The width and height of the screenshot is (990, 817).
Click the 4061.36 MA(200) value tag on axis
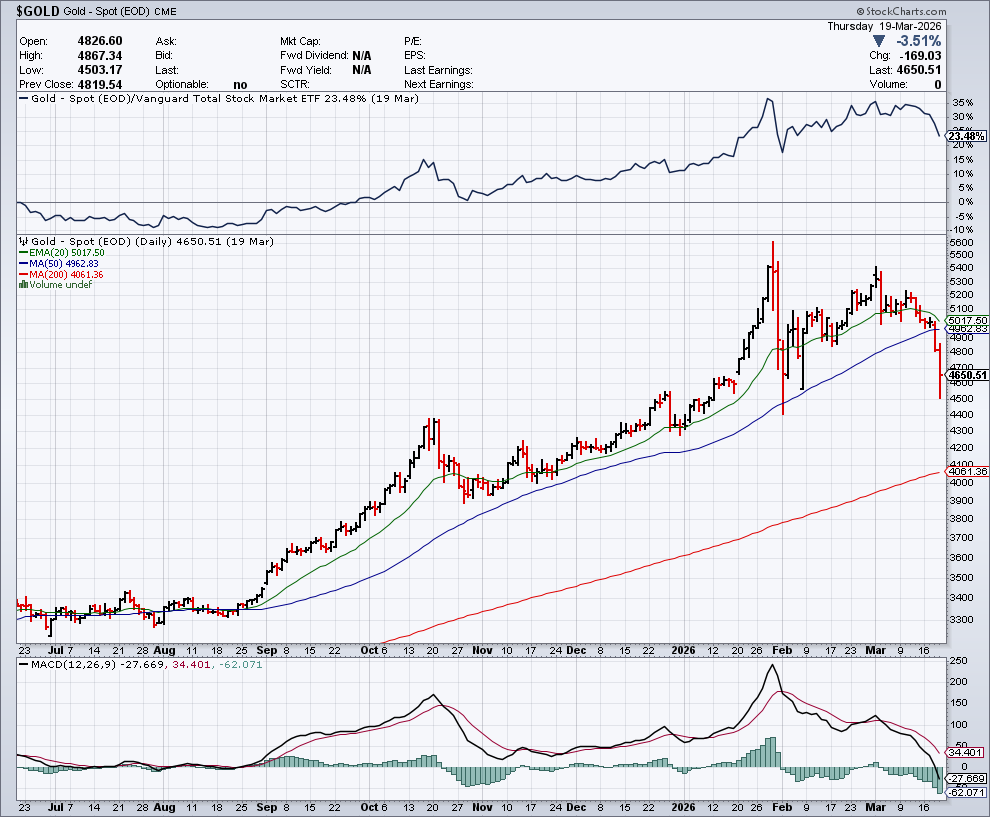tap(968, 471)
